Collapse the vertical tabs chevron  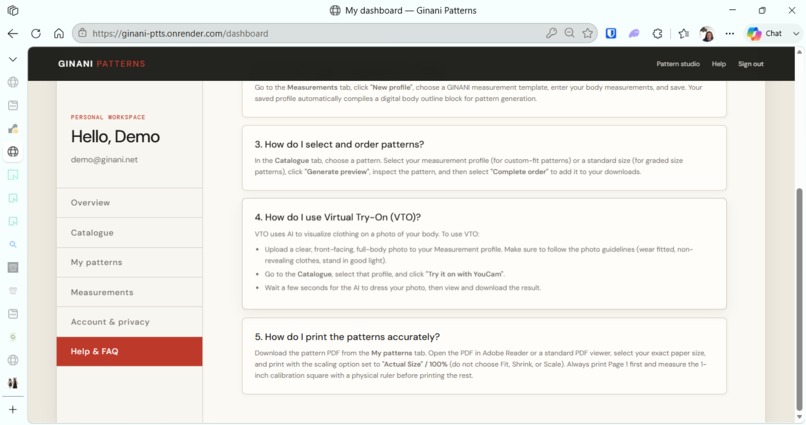coord(13,59)
